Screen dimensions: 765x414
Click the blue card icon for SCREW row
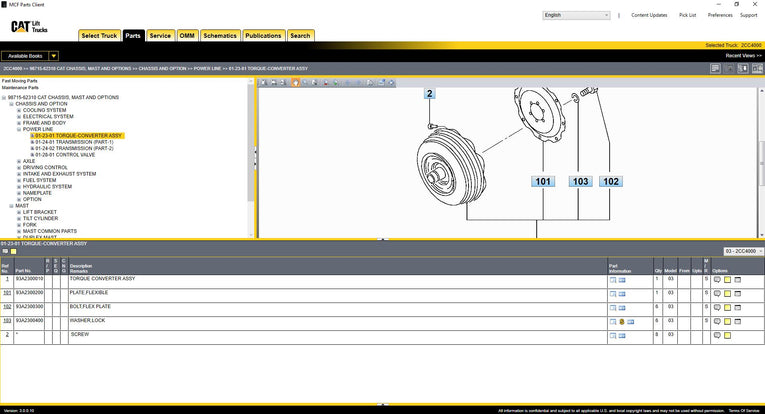pos(621,336)
